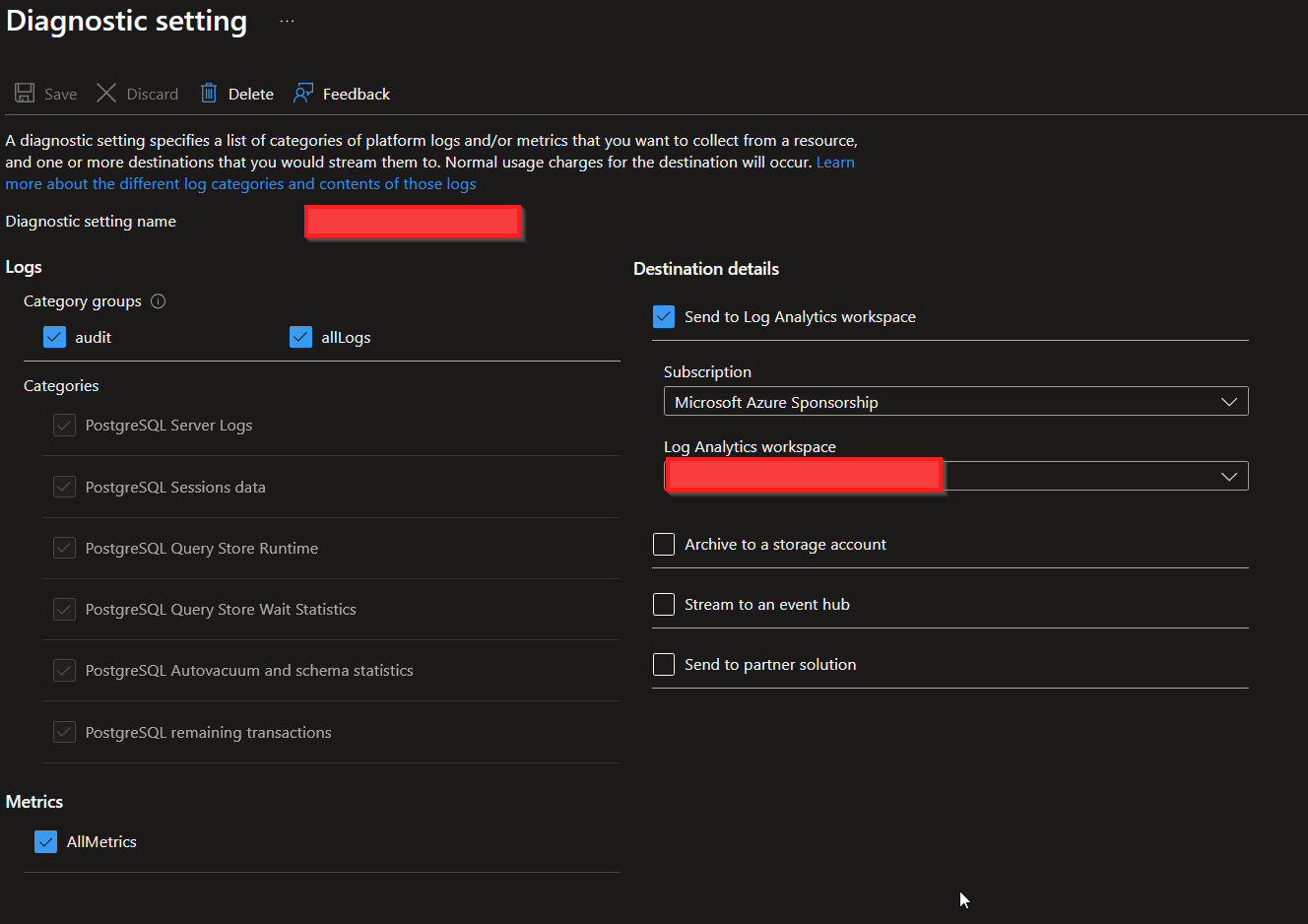Screen dimensions: 1308x924
Task: Click the Feedback person icon
Action: tap(303, 94)
